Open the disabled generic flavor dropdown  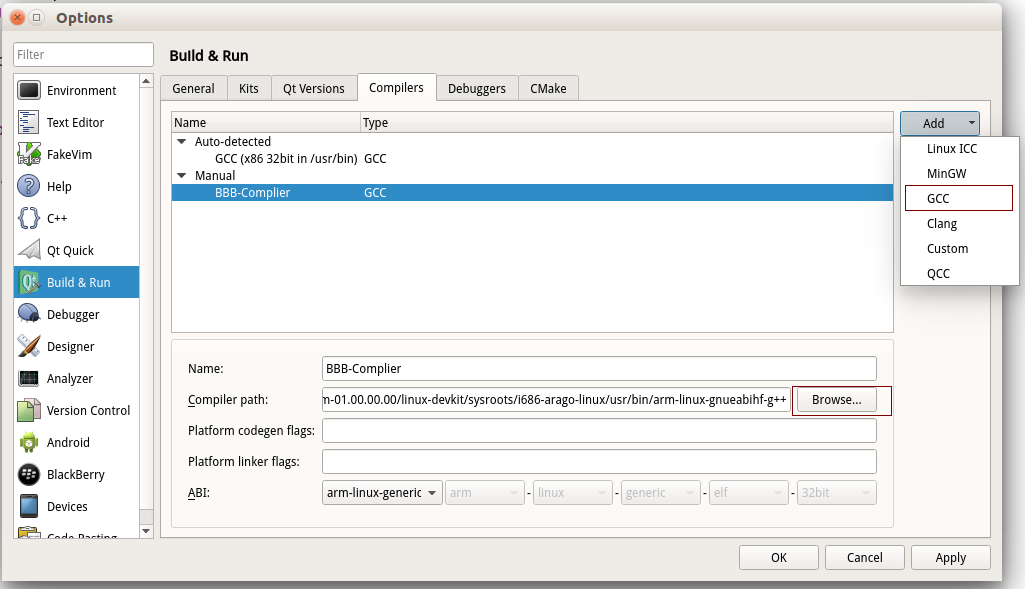pos(661,493)
